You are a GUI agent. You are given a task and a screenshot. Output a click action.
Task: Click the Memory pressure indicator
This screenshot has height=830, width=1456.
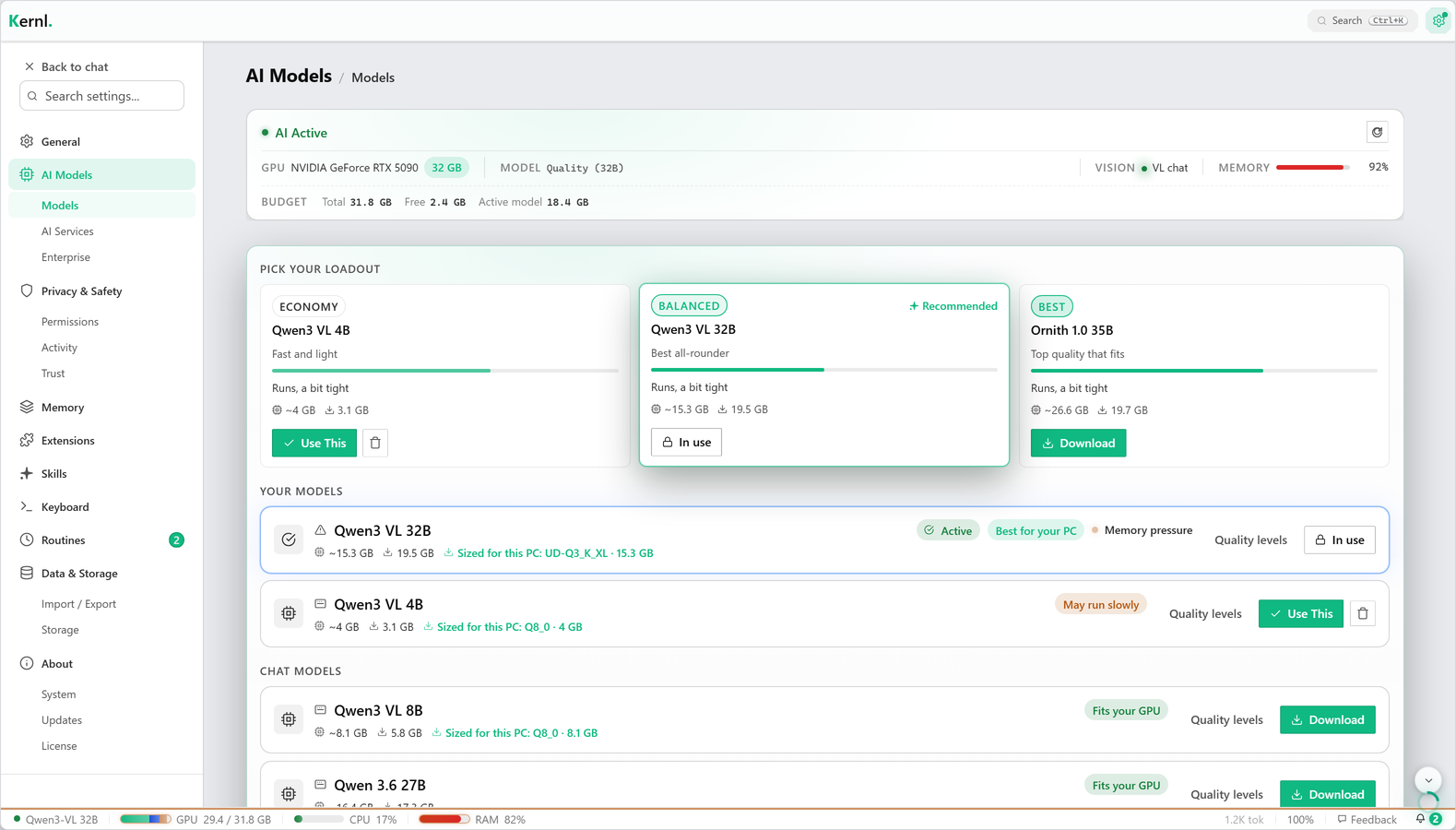[1142, 530]
